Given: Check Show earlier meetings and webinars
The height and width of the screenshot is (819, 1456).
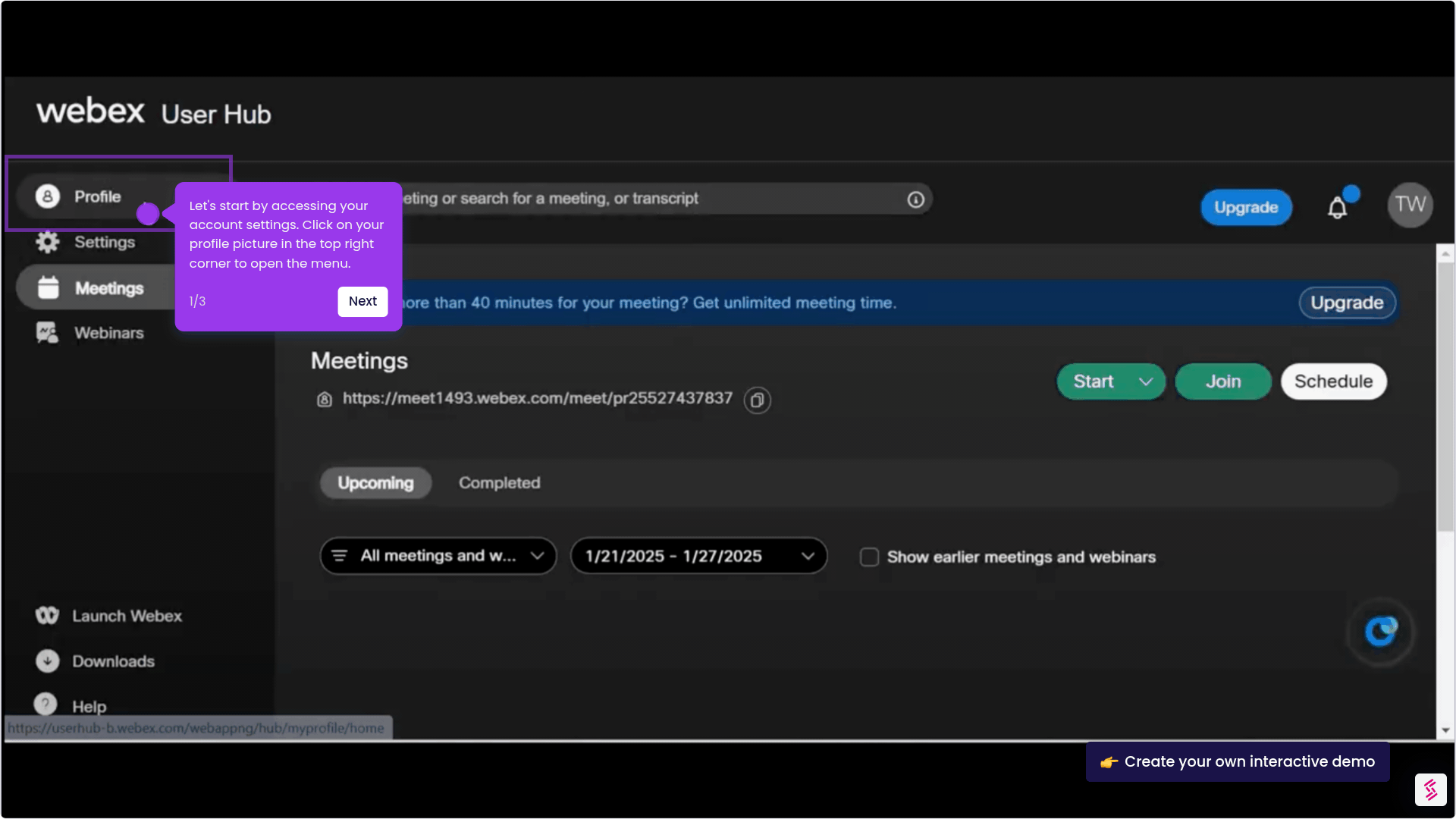Looking at the screenshot, I should click(869, 557).
